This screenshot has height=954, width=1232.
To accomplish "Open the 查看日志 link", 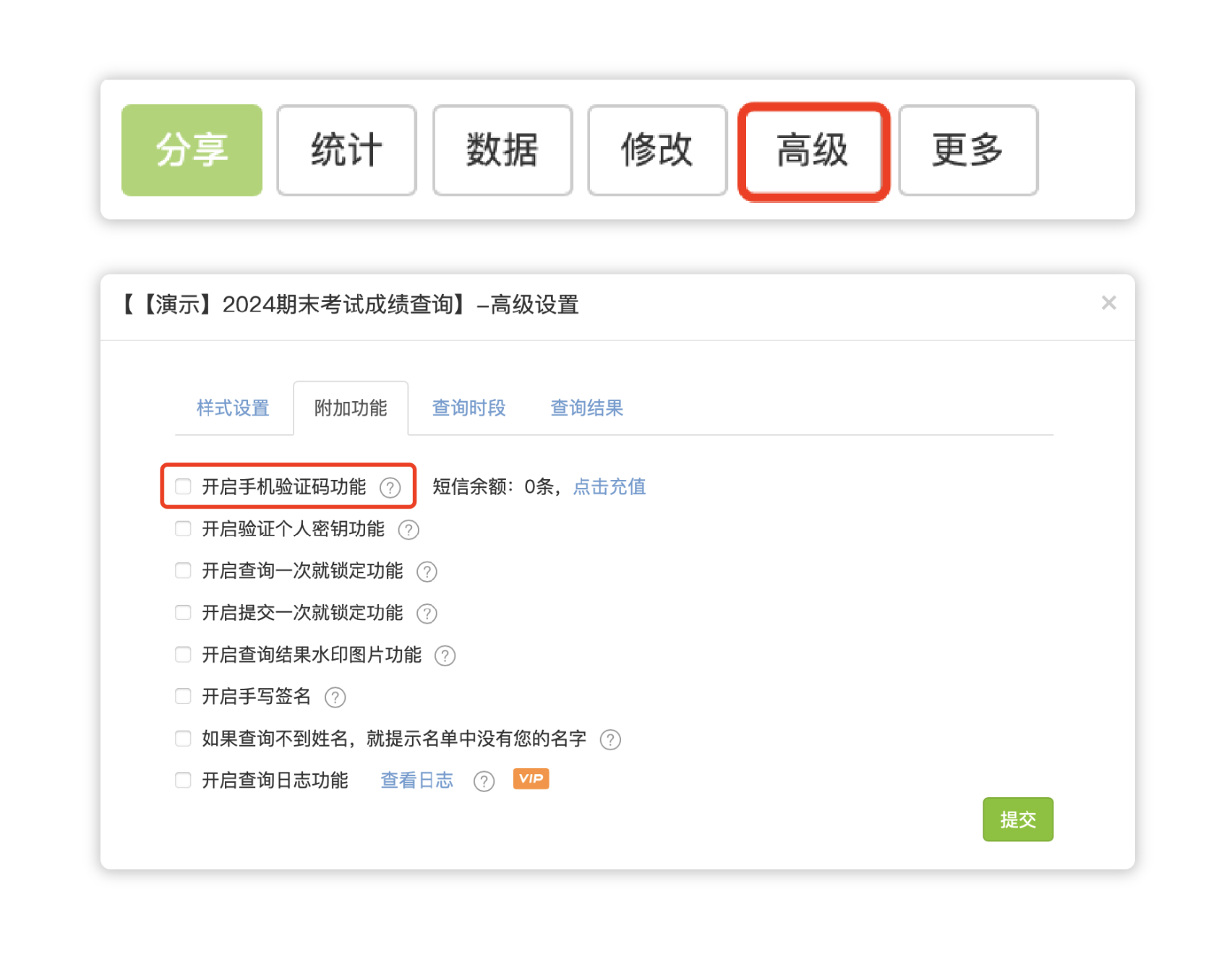I will tap(417, 780).
